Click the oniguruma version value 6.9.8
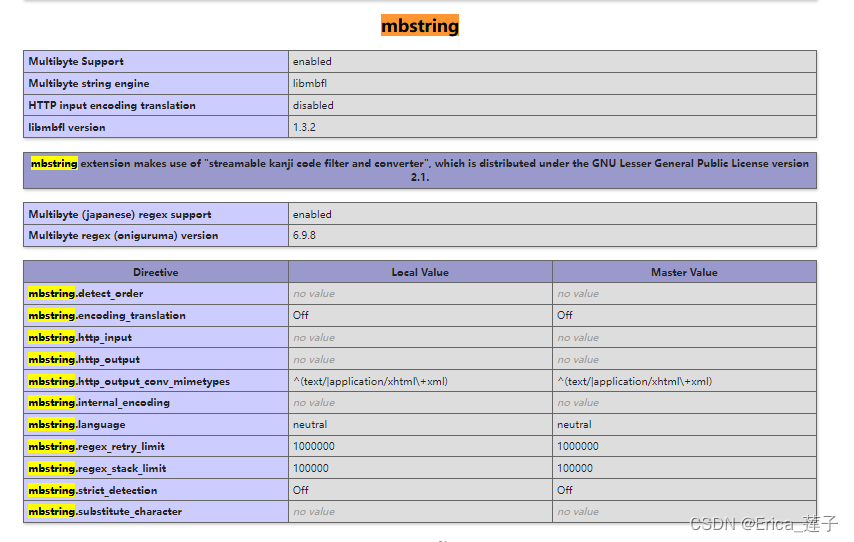The image size is (854, 542). tap(304, 235)
